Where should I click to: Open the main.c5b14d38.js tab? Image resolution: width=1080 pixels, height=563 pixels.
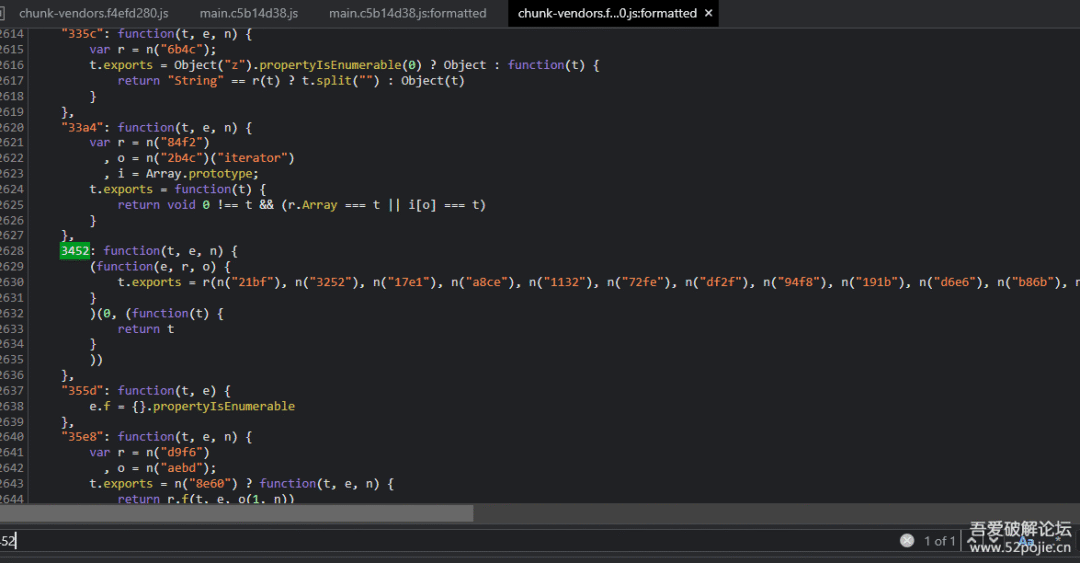click(x=248, y=13)
